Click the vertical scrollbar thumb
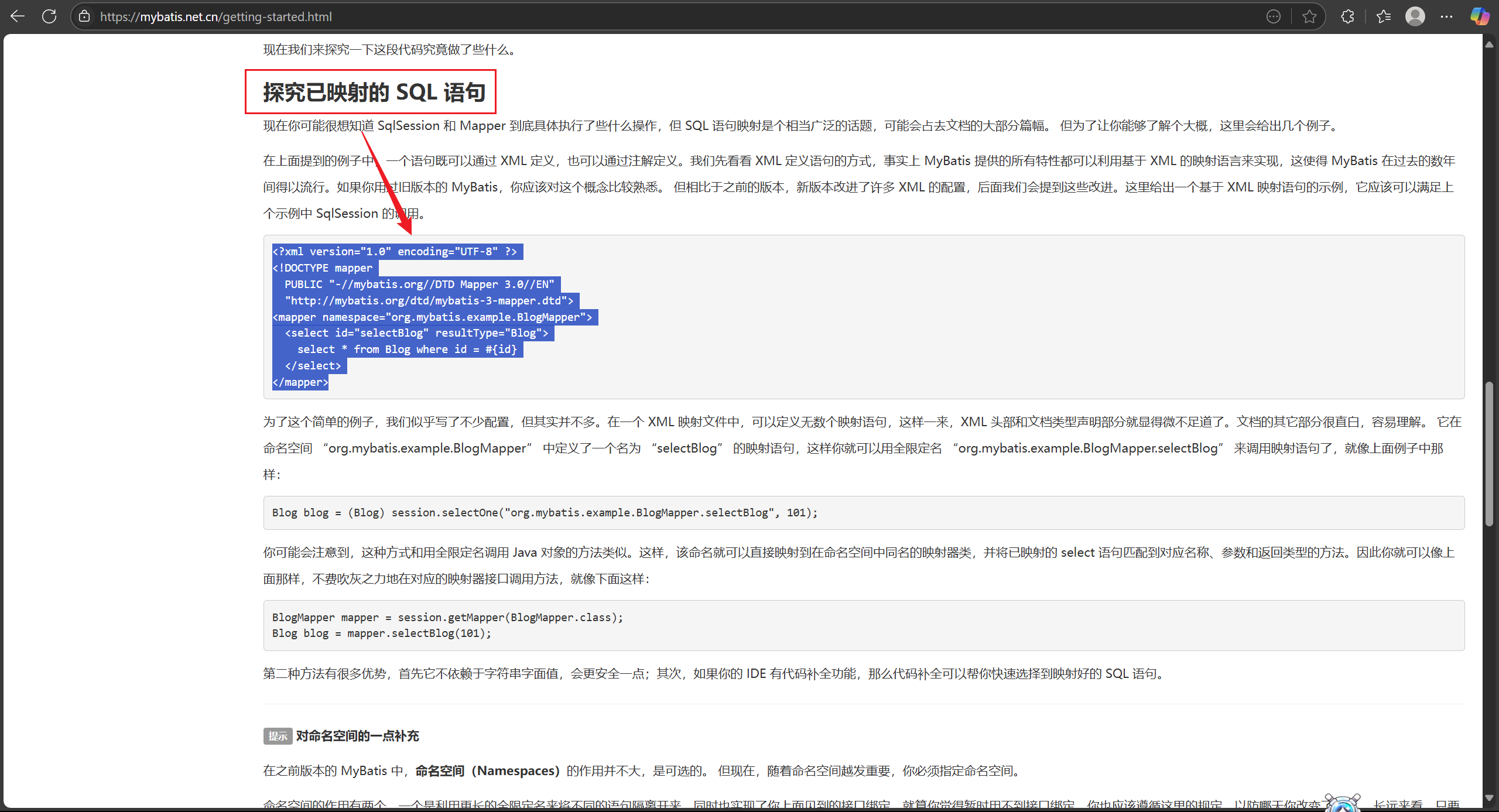Screen dimensions: 1499x812 coord(1488,454)
